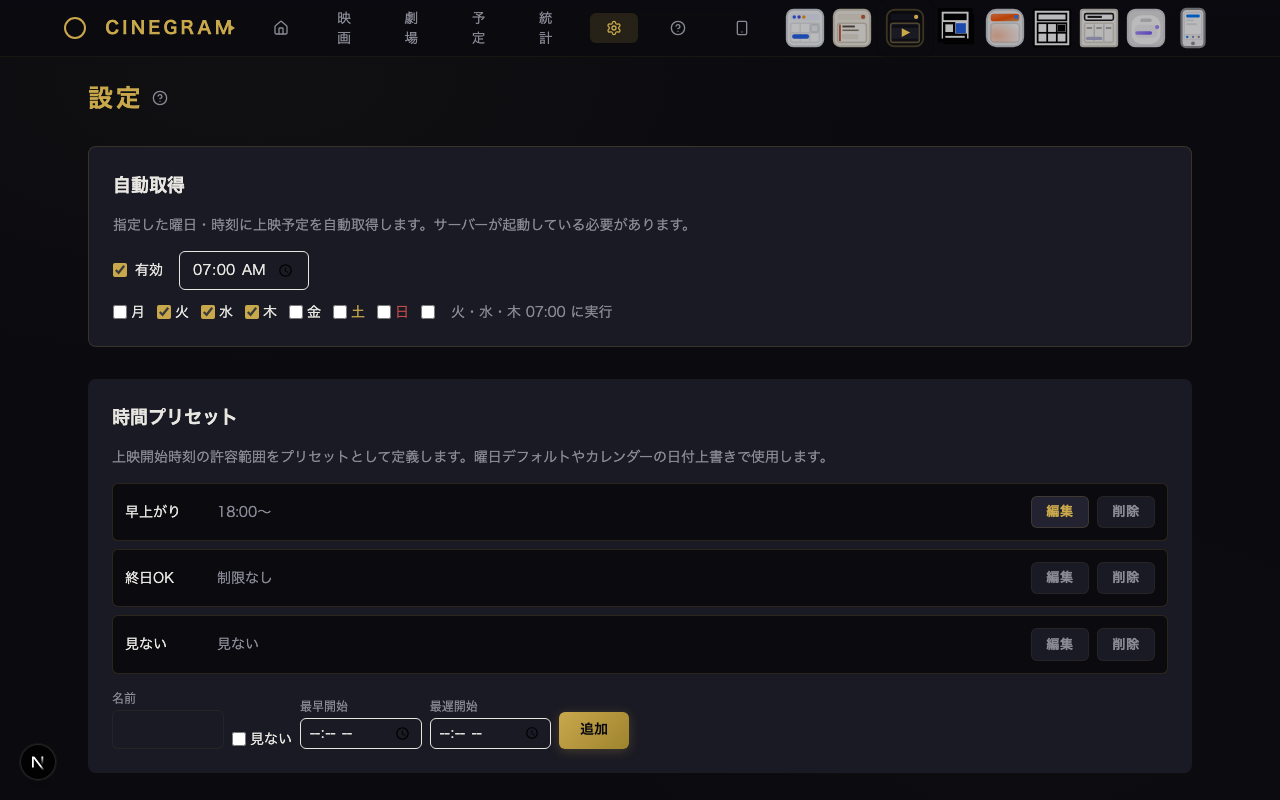This screenshot has height=800, width=1280.
Task: Click the mobile phone icon in navbar
Action: click(742, 28)
